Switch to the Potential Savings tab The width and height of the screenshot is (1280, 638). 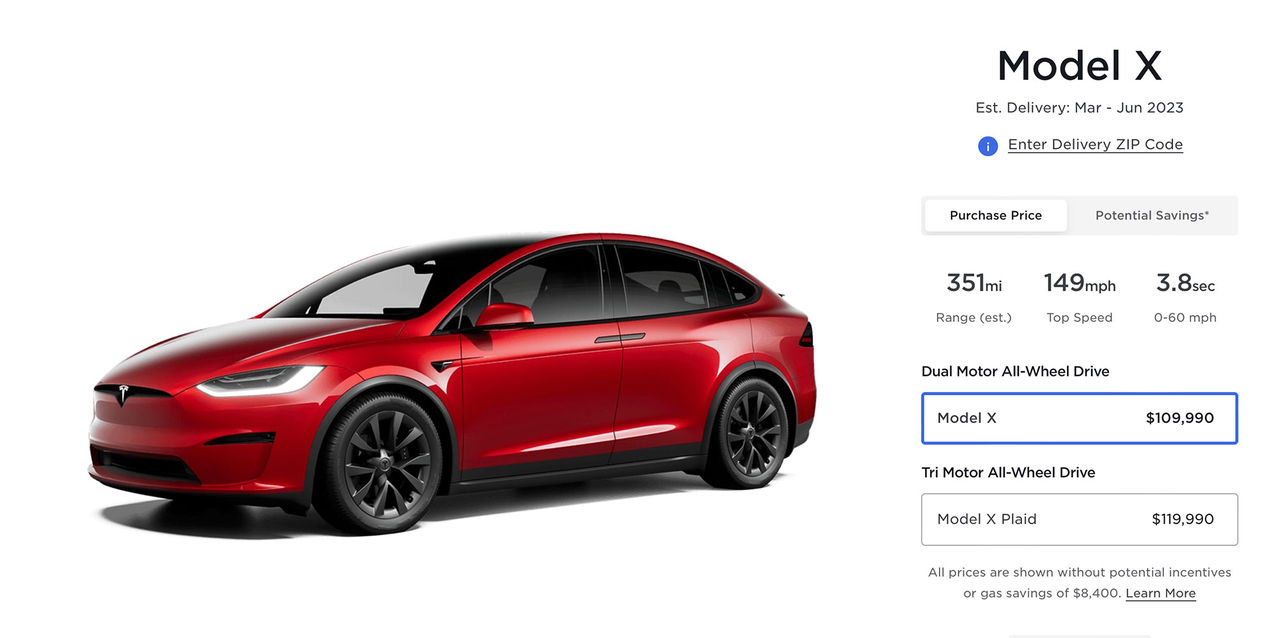tap(1152, 215)
